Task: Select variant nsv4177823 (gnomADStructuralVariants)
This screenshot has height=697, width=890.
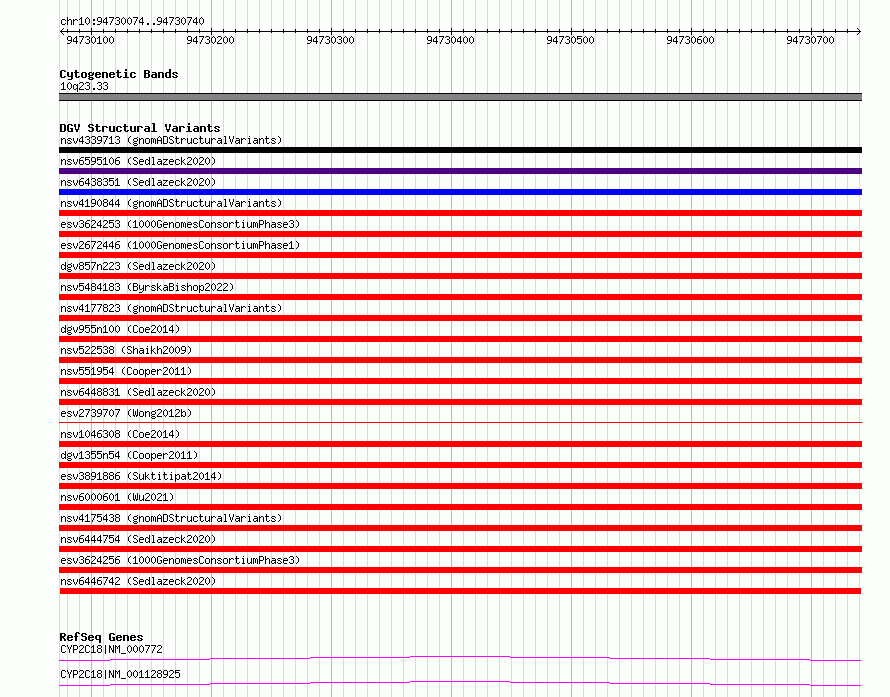Action: click(x=171, y=308)
